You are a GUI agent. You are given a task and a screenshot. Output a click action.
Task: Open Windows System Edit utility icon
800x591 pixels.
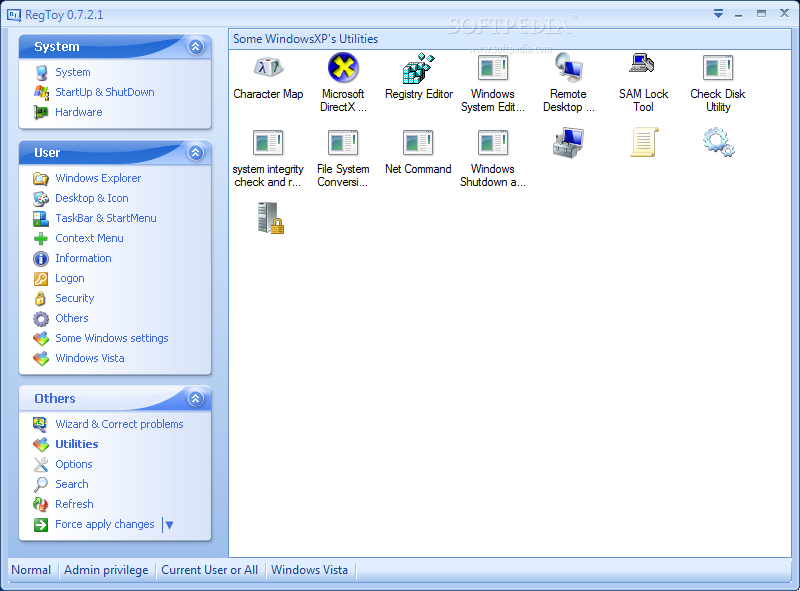[x=493, y=68]
